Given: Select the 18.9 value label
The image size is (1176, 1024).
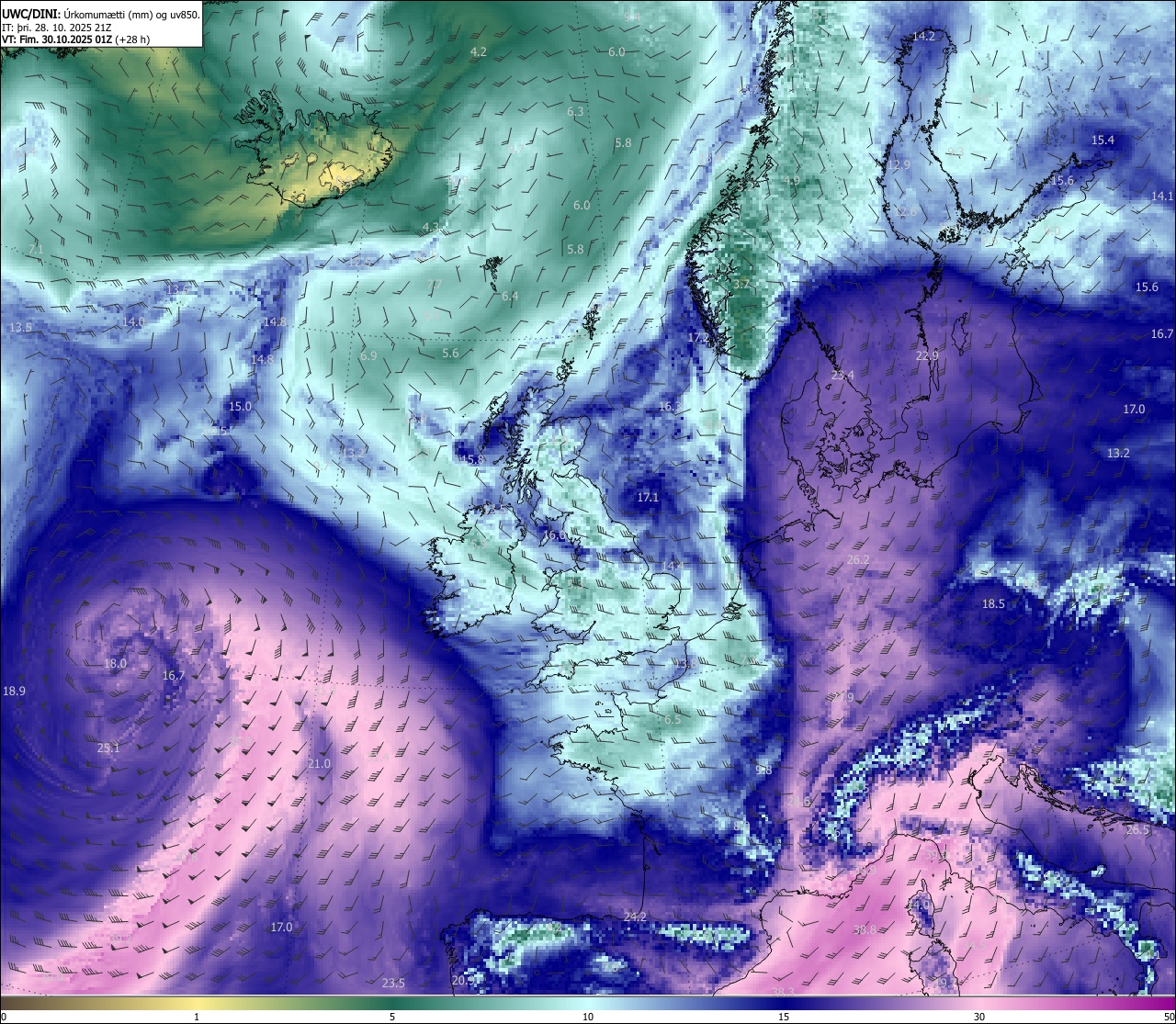Looking at the screenshot, I should (x=14, y=691).
